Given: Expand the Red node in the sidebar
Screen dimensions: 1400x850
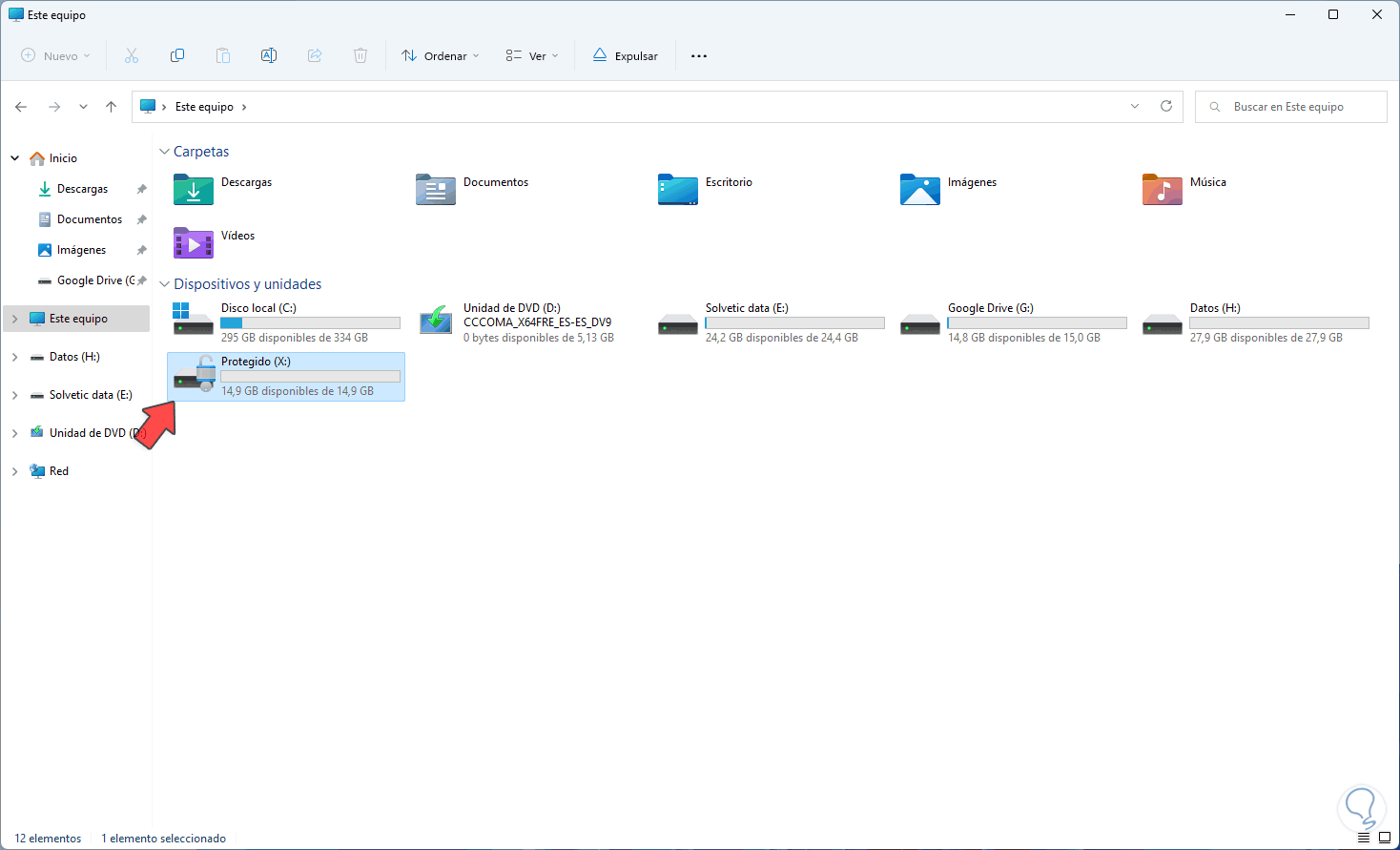Looking at the screenshot, I should tap(15, 471).
